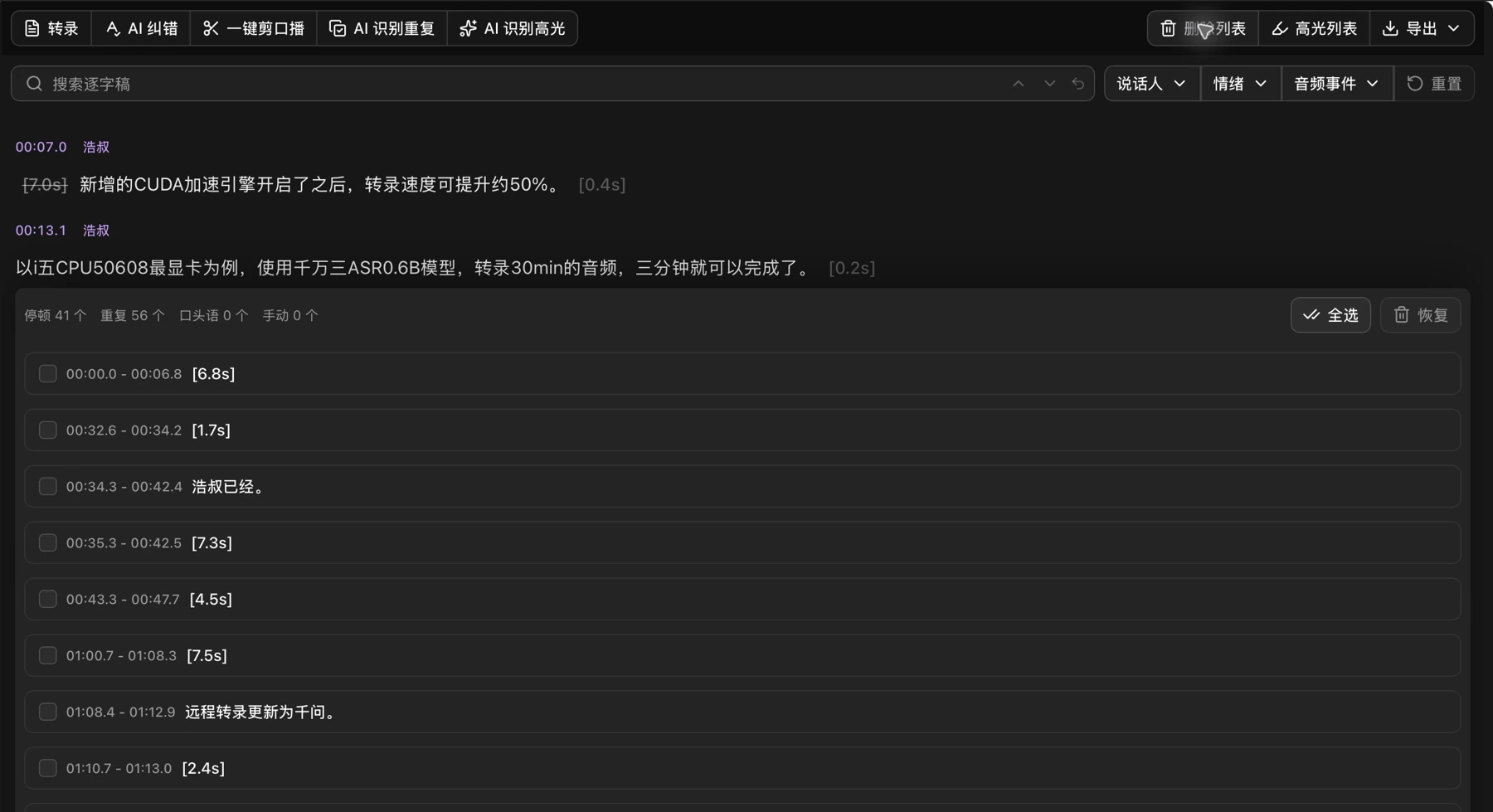Open AI 识别重复 duplicate detection

pyautogui.click(x=382, y=28)
